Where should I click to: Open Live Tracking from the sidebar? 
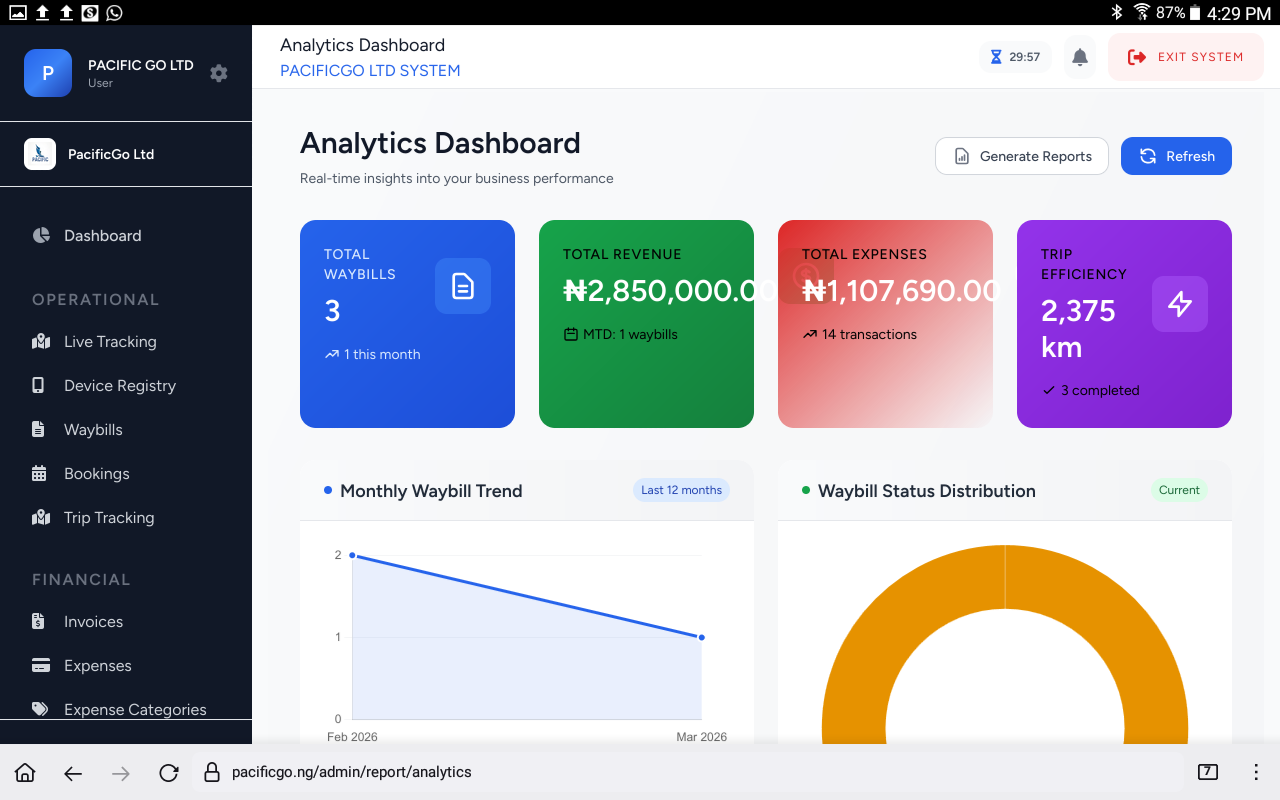pos(110,341)
